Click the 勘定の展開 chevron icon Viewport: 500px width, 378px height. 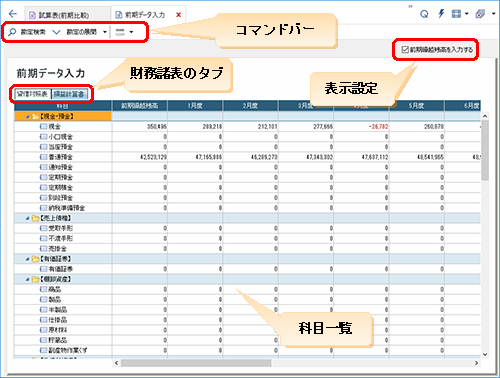[x=56, y=32]
